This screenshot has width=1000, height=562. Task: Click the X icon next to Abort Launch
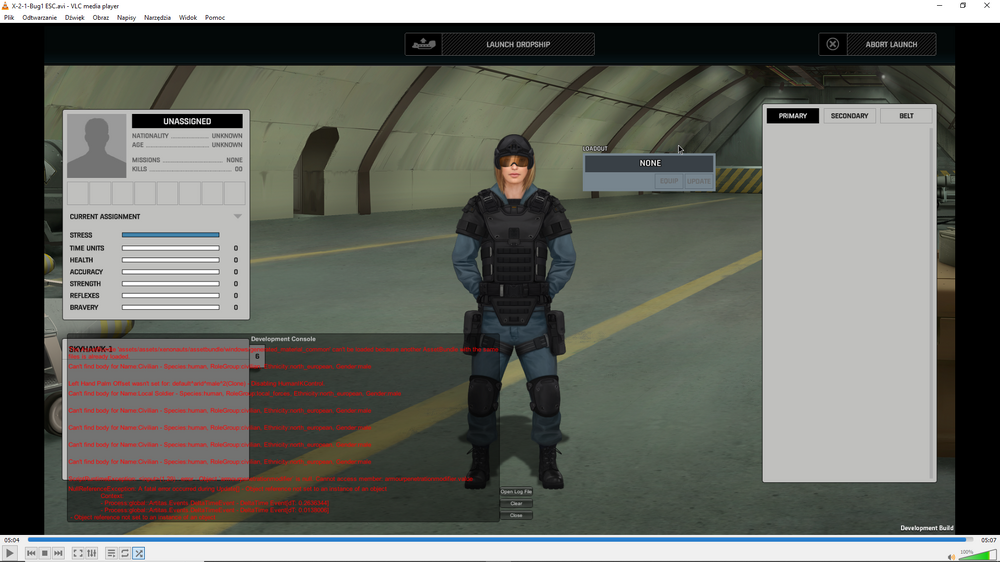pos(833,45)
